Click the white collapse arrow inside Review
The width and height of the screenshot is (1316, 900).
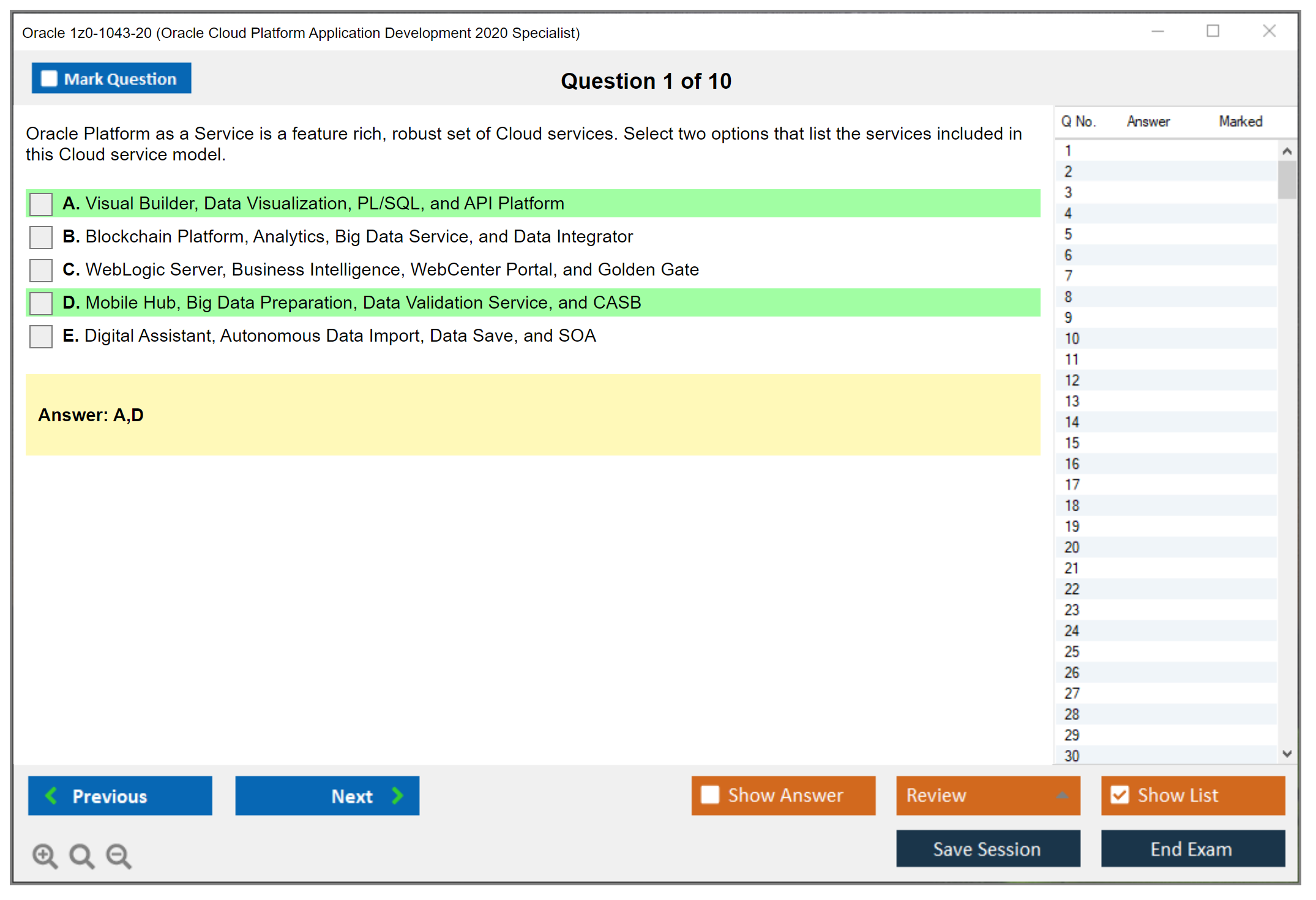coord(1061,795)
